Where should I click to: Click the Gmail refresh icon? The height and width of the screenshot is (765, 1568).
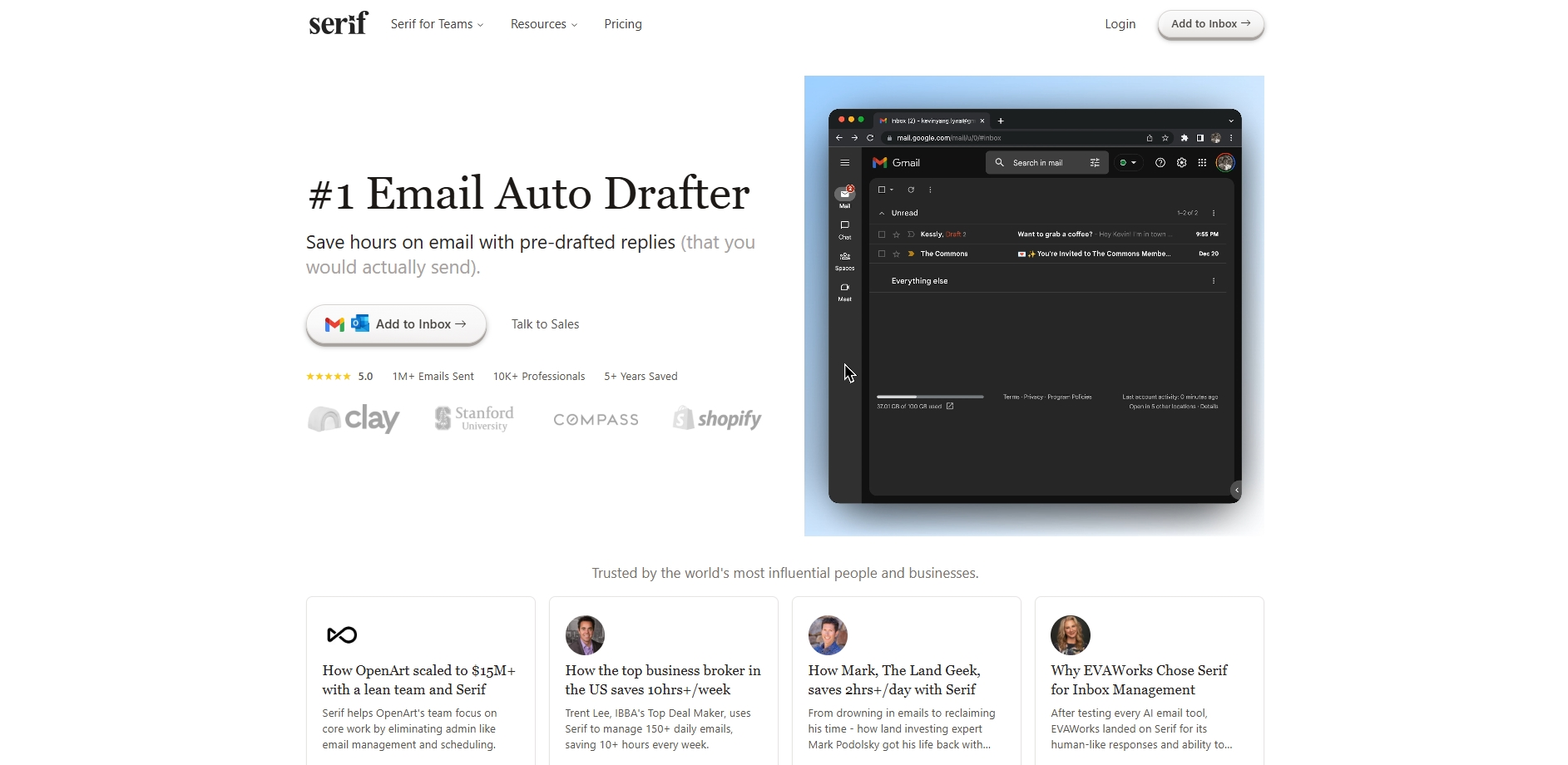(911, 190)
